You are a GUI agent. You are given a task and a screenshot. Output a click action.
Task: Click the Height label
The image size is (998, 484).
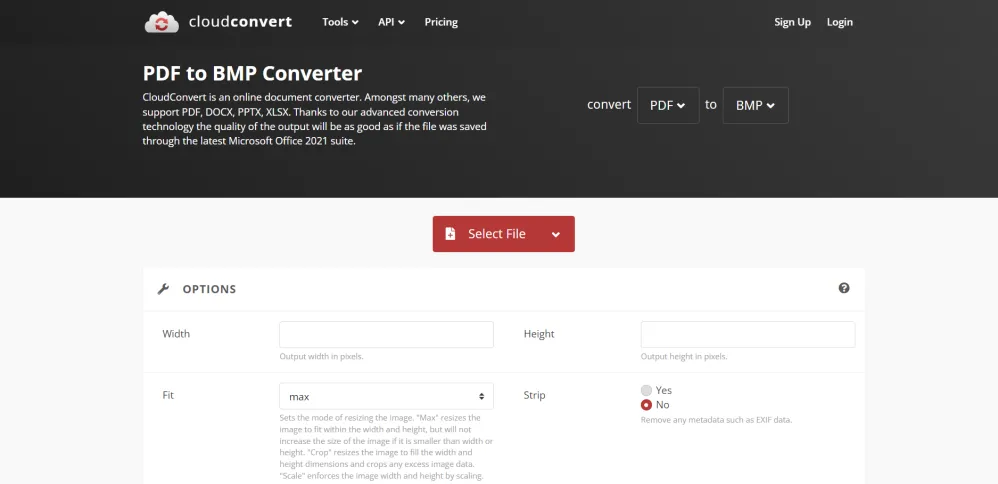pos(539,334)
